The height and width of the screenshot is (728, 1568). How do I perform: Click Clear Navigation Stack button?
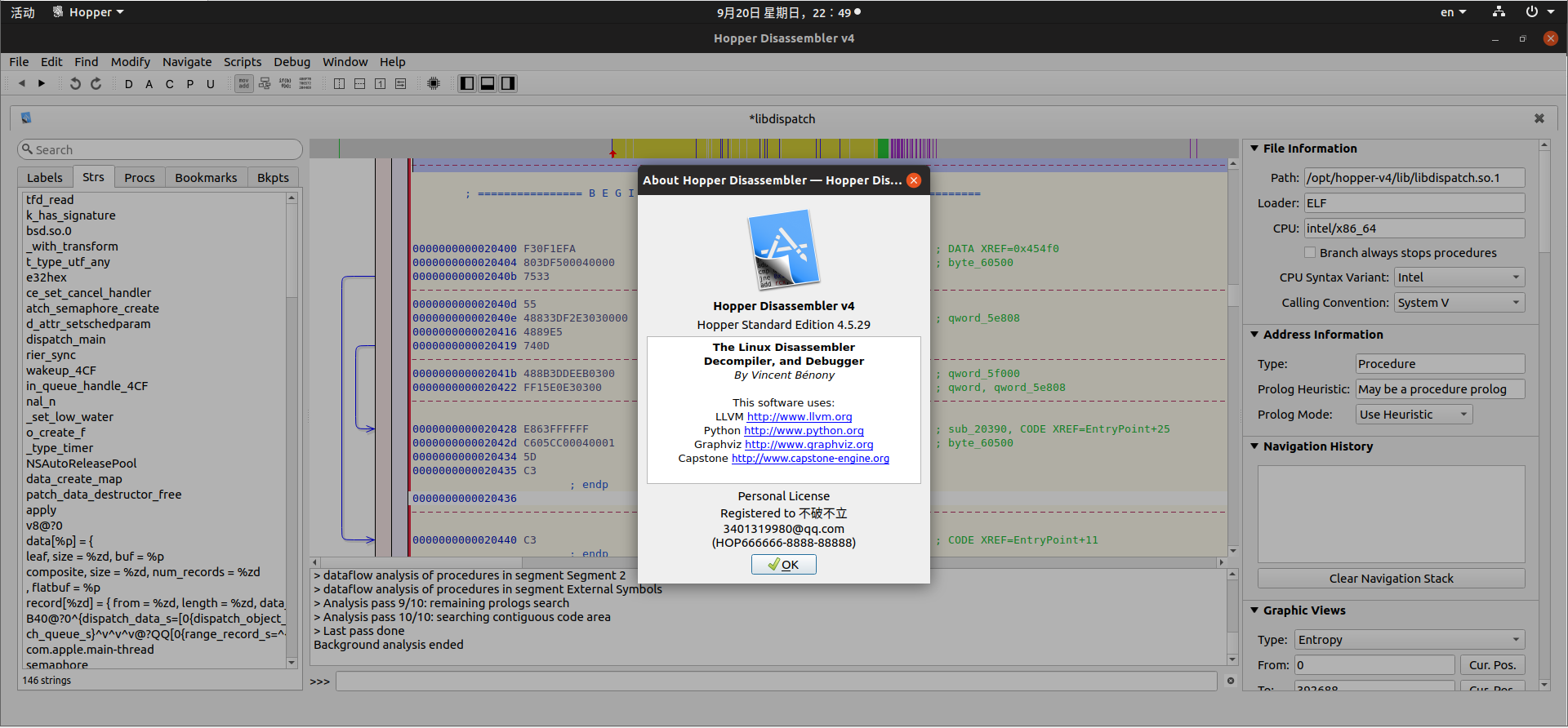coord(1392,579)
